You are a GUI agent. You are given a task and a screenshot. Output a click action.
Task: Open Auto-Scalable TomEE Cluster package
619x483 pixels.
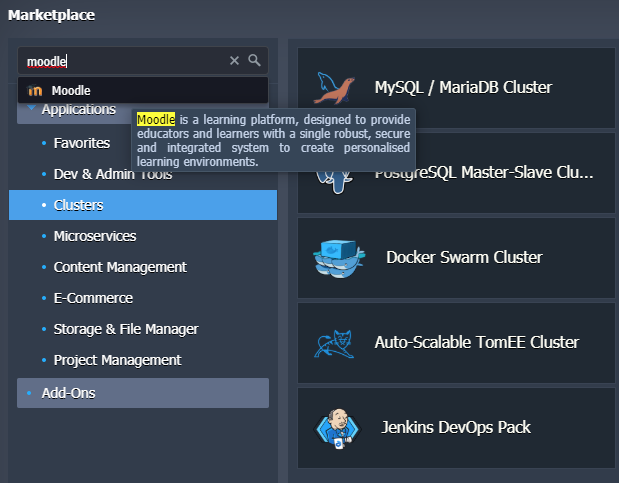pyautogui.click(x=456, y=343)
